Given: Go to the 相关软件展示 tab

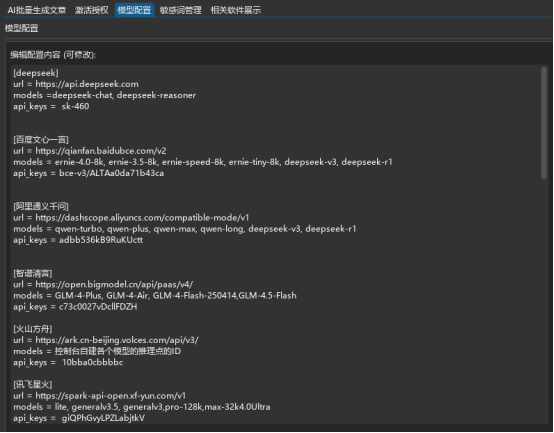Looking at the screenshot, I should 236,10.
